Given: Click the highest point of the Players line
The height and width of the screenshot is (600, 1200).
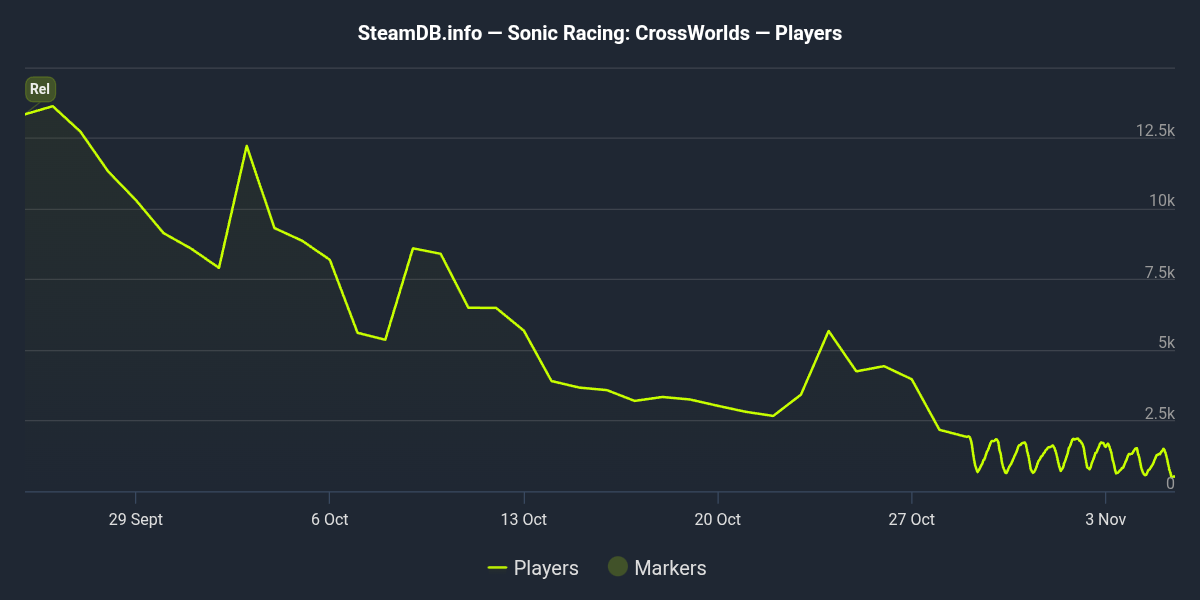Looking at the screenshot, I should 53,106.
